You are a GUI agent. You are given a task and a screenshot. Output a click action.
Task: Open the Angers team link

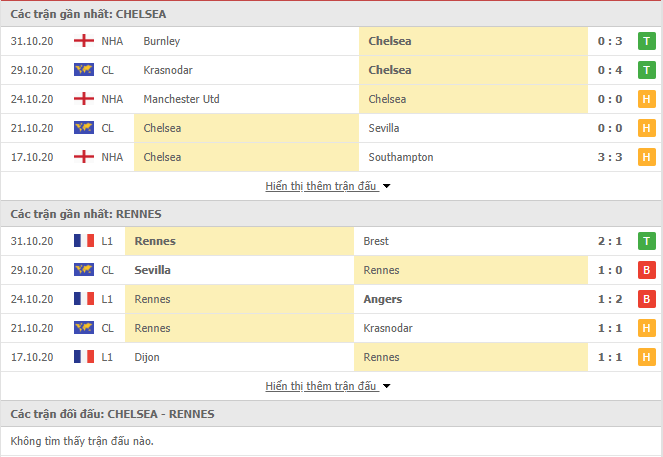(383, 299)
